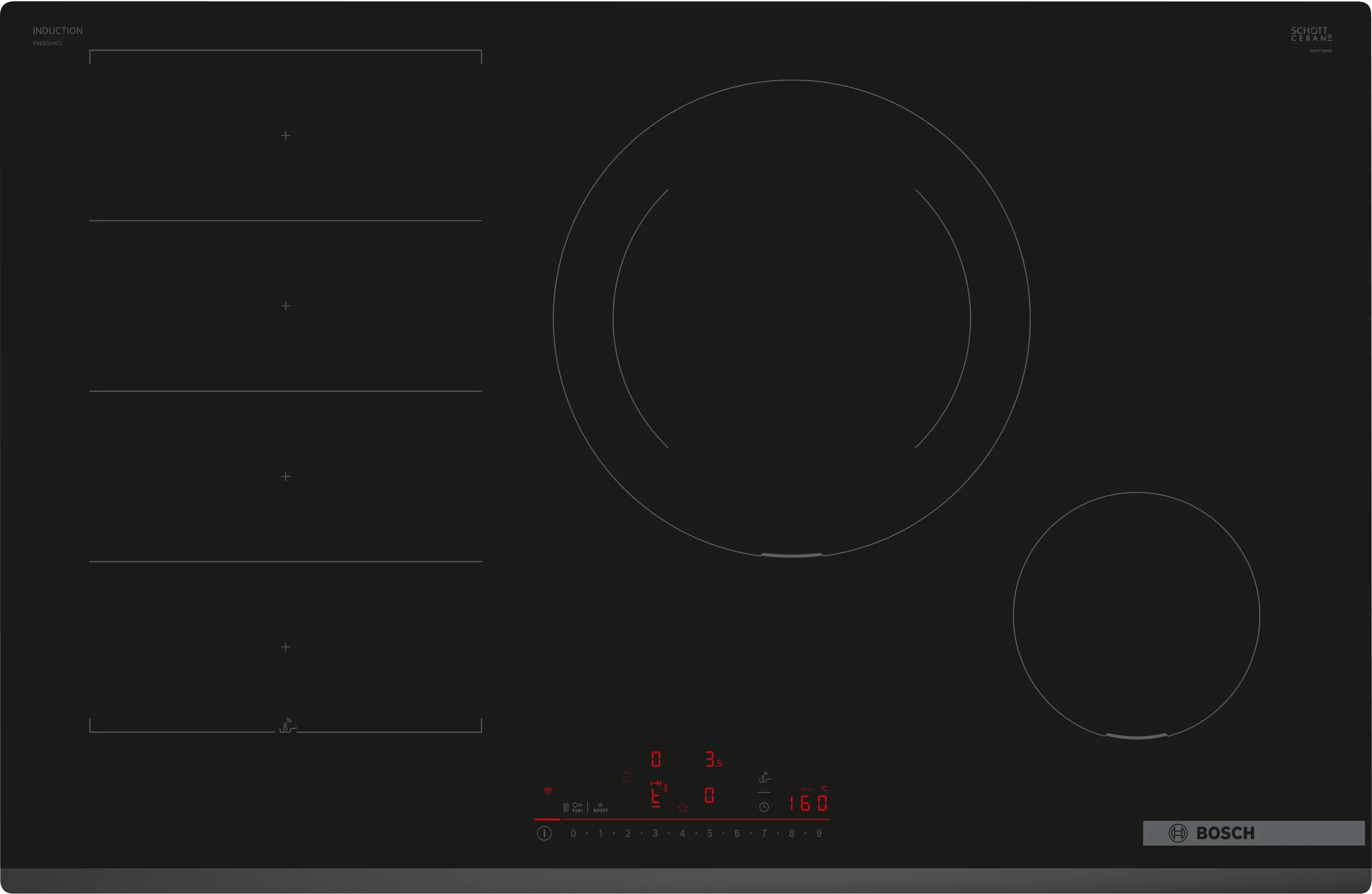Viewport: 1372px width, 894px height.
Task: Tap the red WiFi Home Connect icon
Action: coord(548,791)
